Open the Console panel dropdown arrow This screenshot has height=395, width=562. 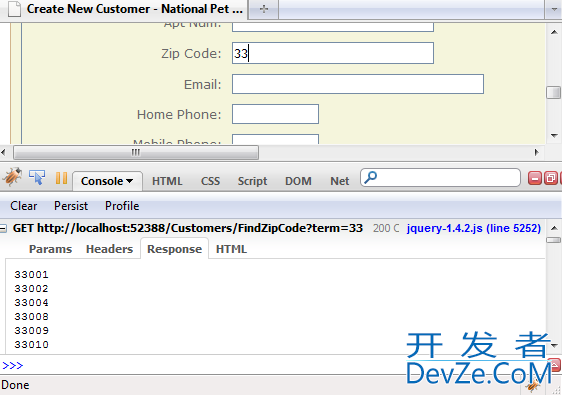(x=129, y=181)
